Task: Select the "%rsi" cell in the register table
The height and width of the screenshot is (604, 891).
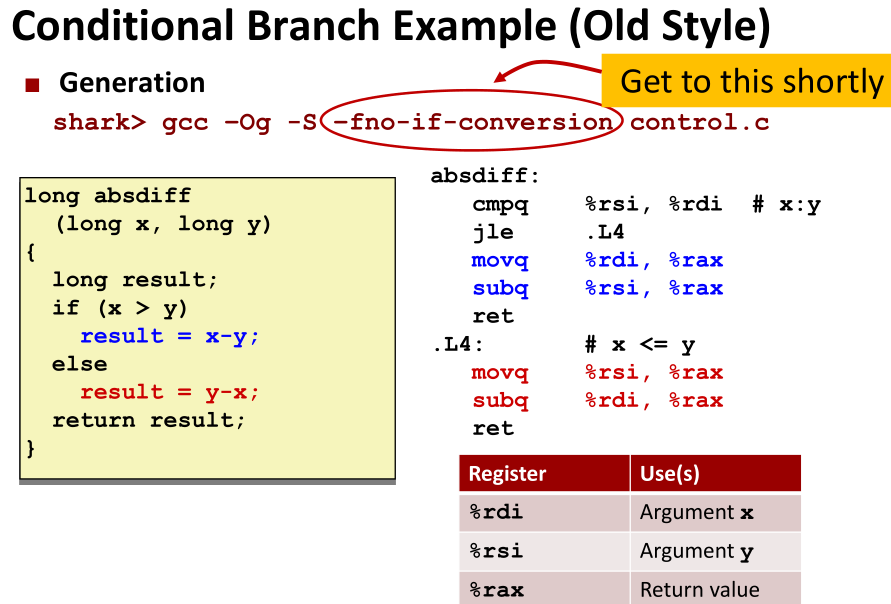Action: pos(544,551)
